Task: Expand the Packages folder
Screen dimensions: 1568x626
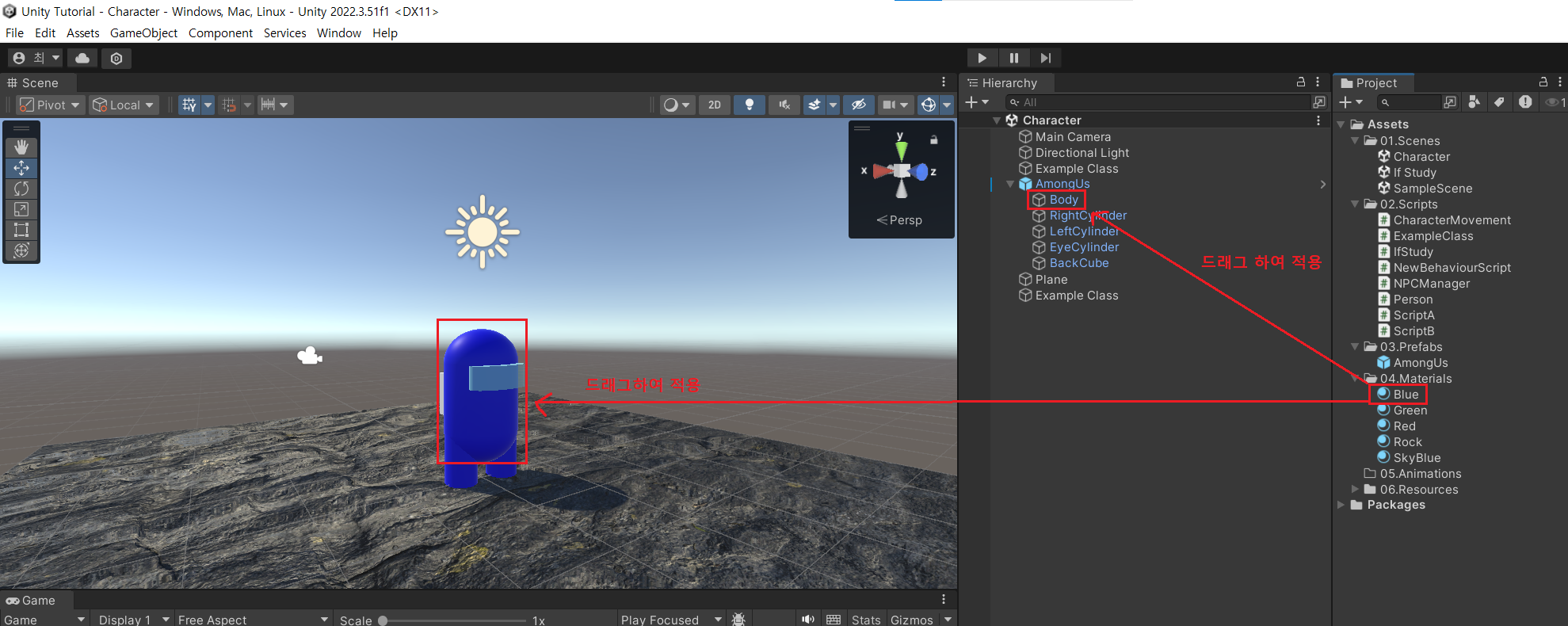Action: coord(1341,505)
